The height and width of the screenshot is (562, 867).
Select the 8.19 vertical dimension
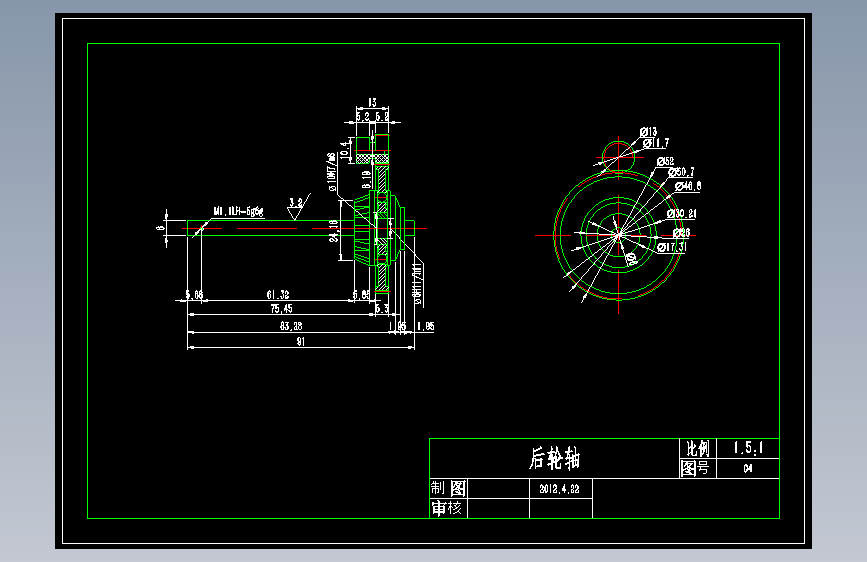[366, 179]
